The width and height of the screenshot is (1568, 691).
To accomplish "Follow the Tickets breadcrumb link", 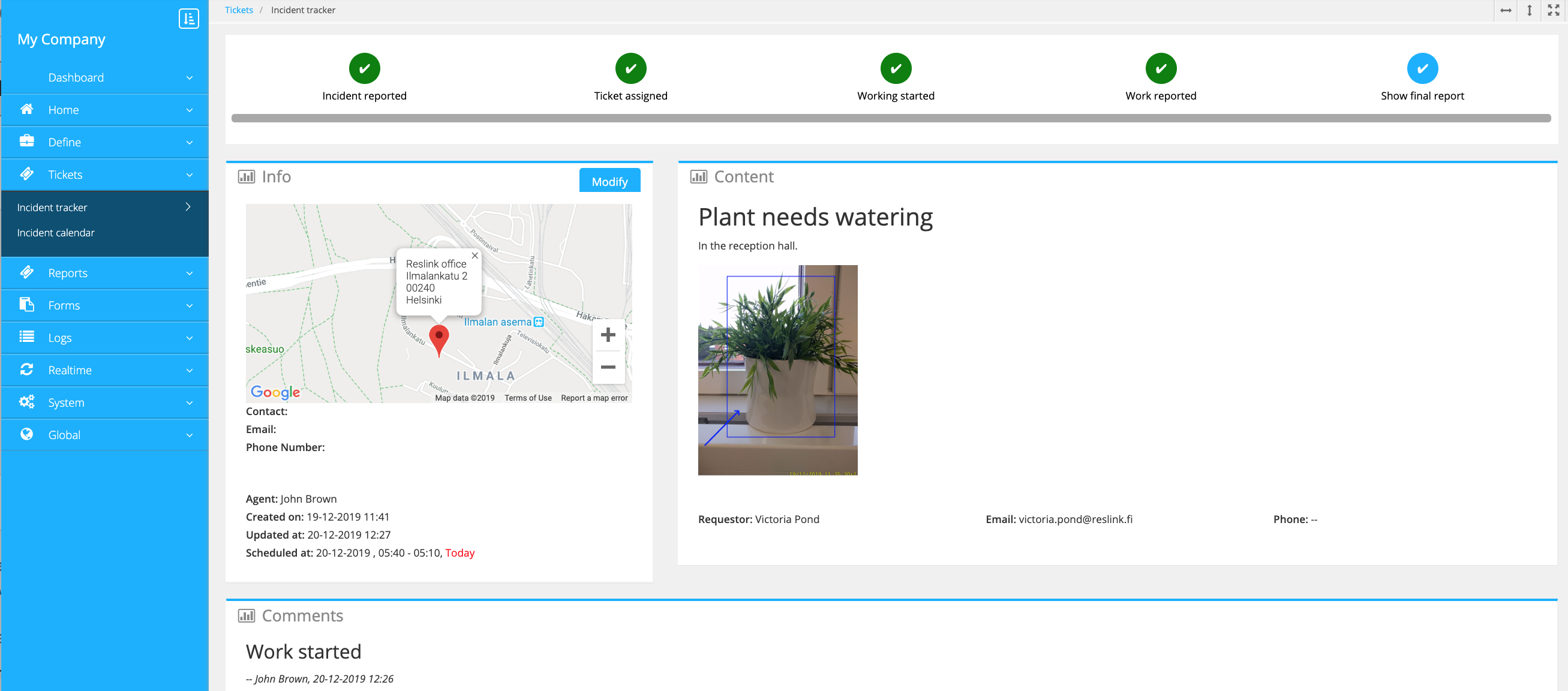I will (x=239, y=10).
